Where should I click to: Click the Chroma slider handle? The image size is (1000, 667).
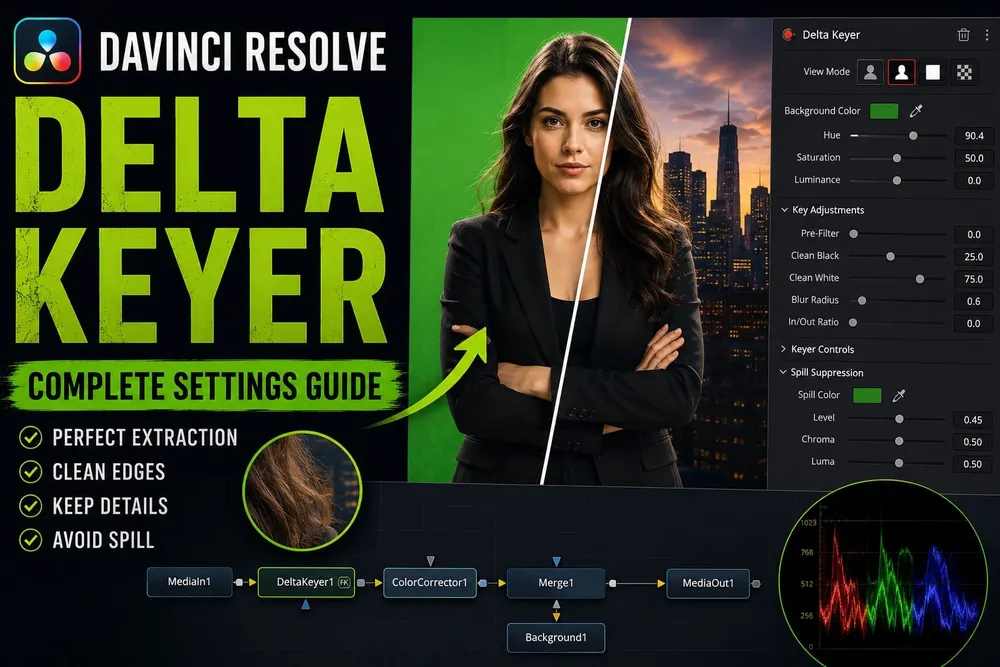899,441
